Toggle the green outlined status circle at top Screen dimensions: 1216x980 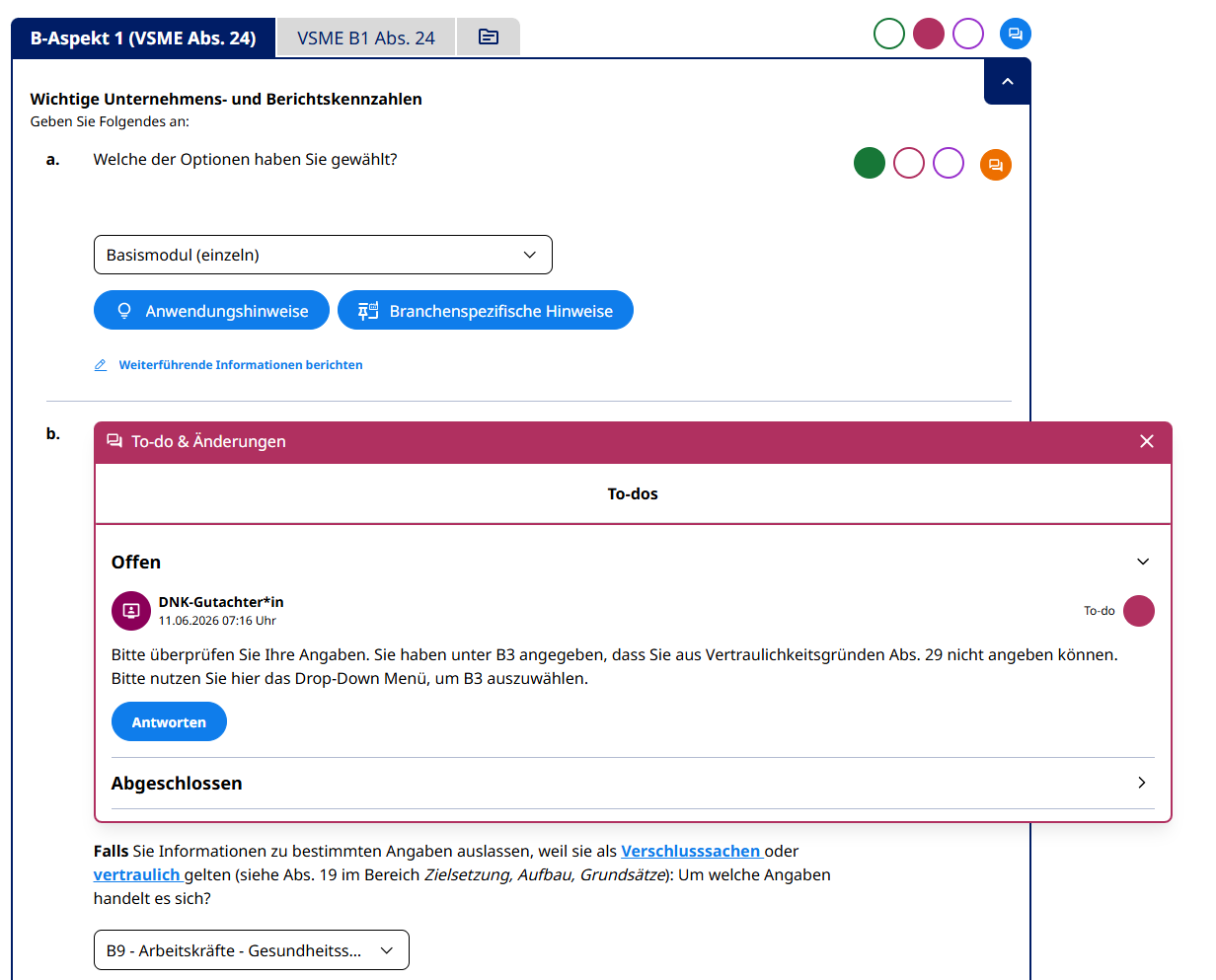(889, 34)
